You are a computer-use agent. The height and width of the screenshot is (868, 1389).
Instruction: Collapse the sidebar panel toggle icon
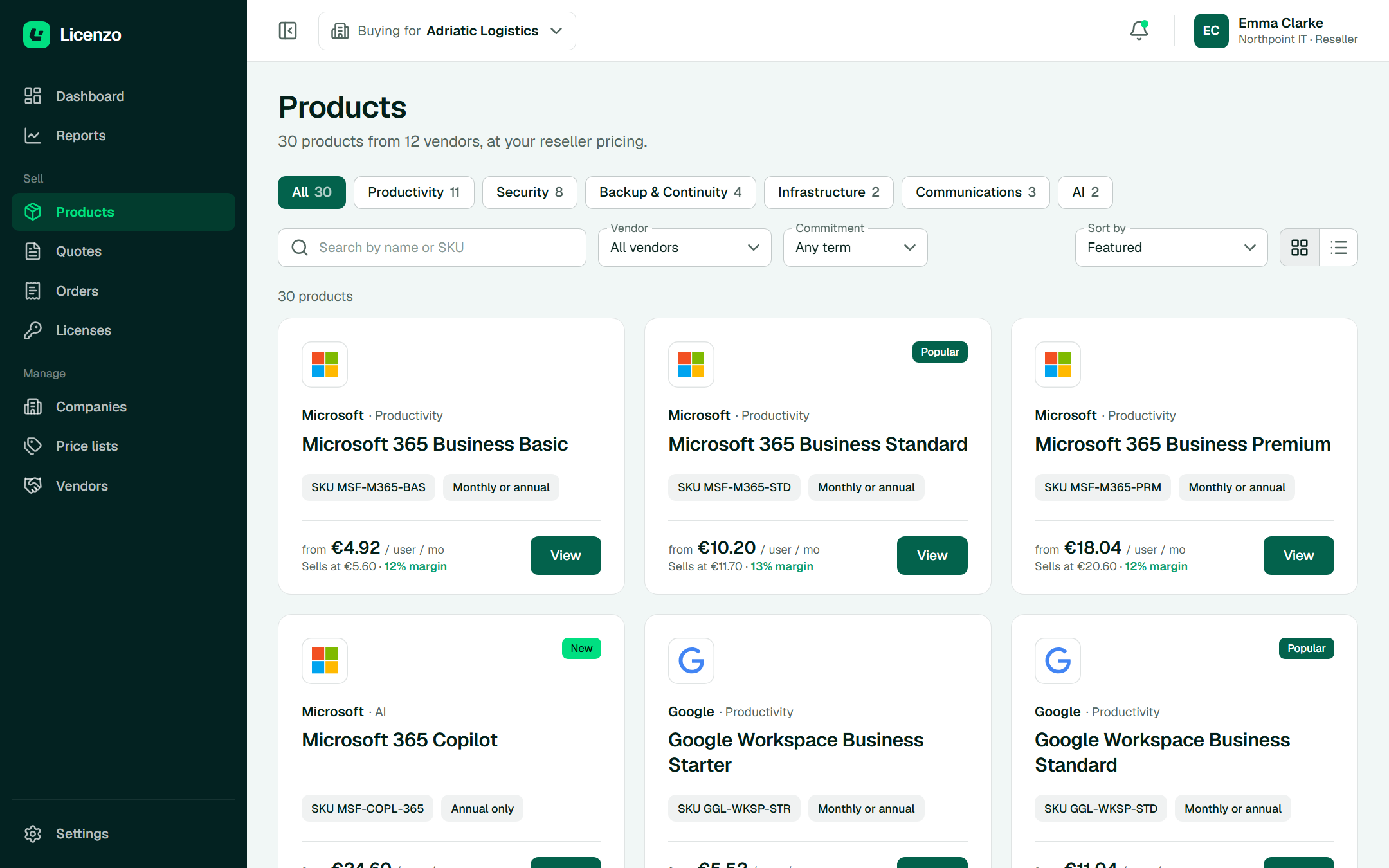click(287, 31)
